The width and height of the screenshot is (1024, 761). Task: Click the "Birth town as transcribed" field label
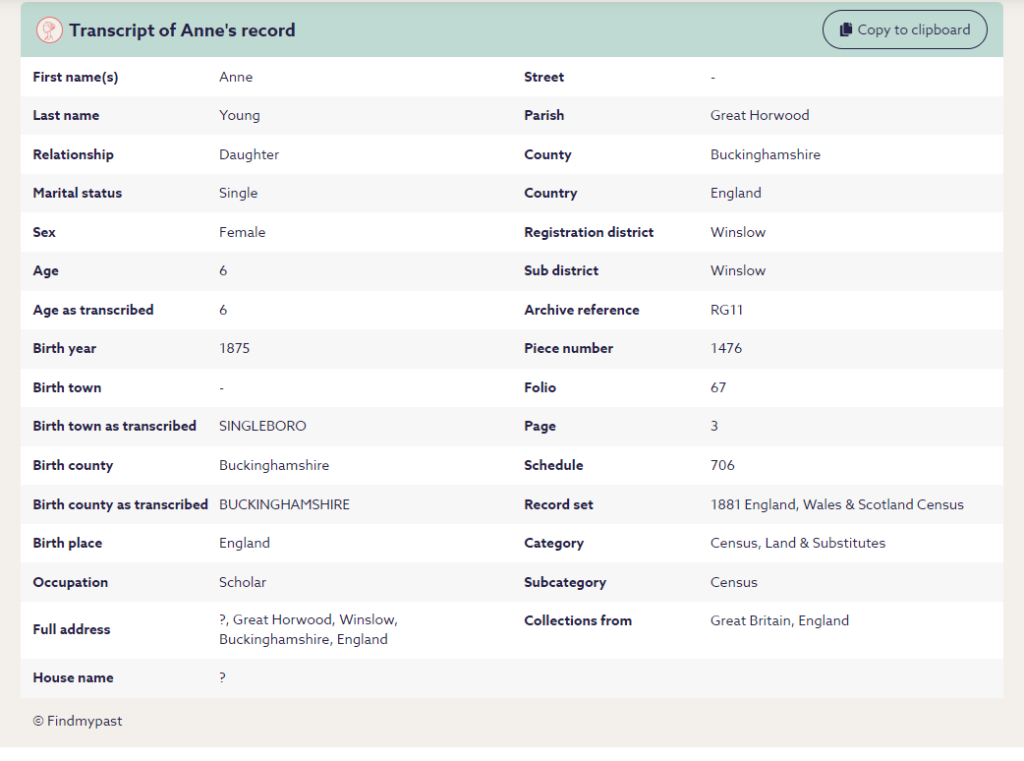[x=115, y=426]
